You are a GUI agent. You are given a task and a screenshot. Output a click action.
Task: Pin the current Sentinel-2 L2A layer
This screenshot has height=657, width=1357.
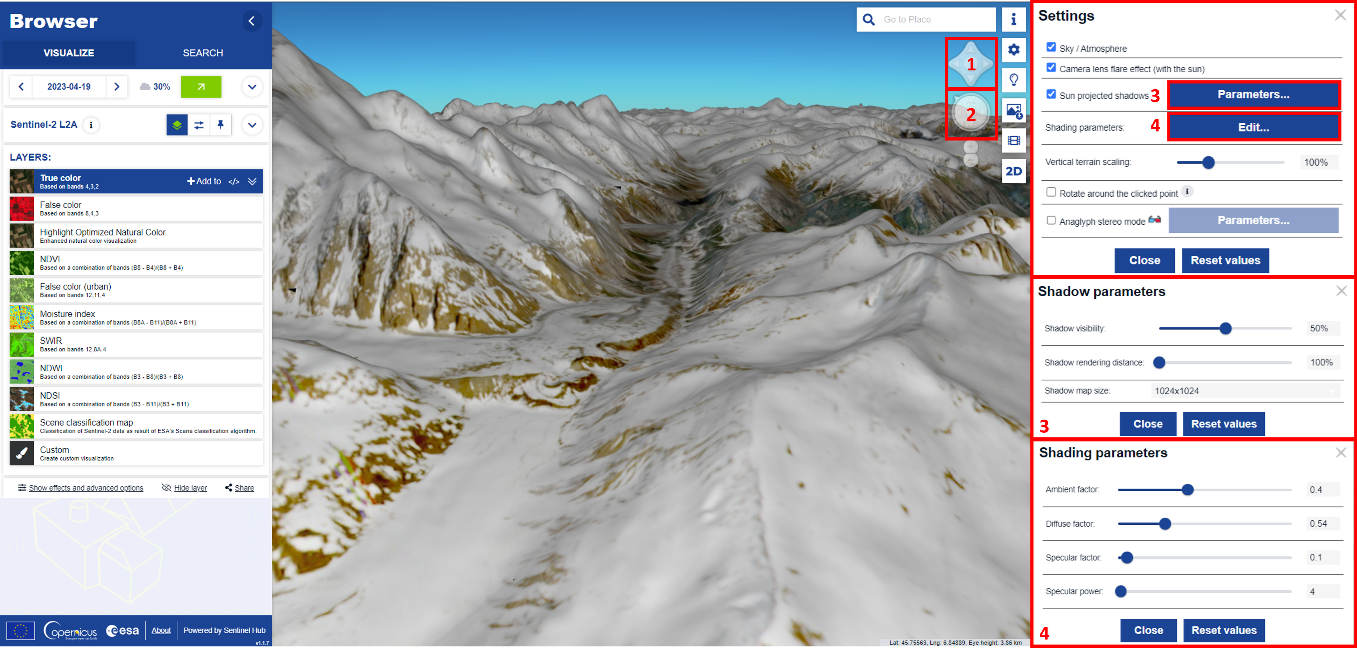click(221, 125)
